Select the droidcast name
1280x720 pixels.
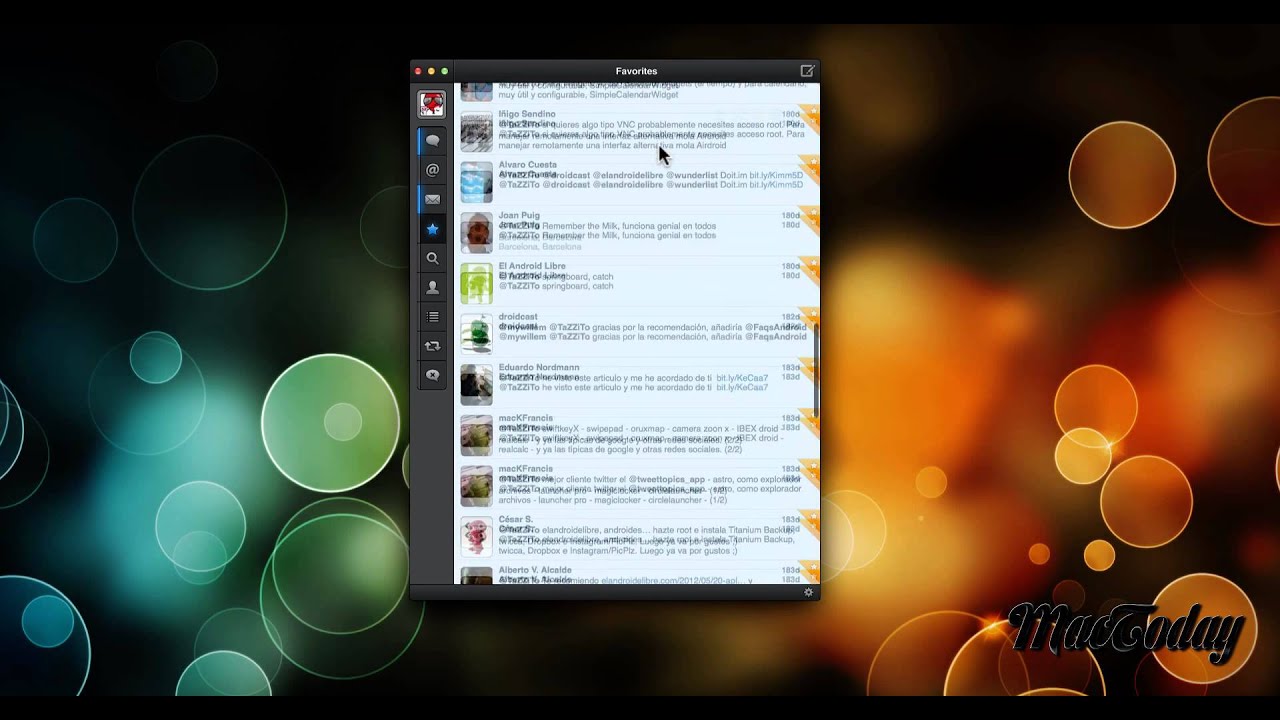518,316
